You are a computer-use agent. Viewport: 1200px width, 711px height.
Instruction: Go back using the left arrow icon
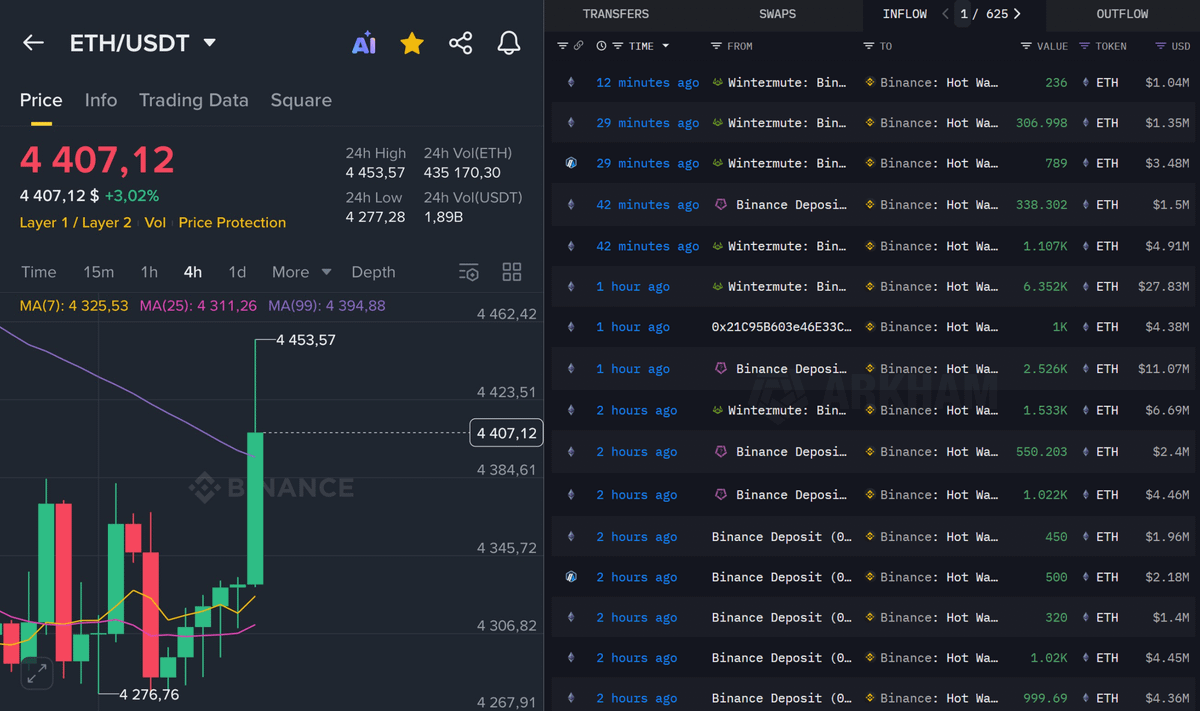pos(33,43)
